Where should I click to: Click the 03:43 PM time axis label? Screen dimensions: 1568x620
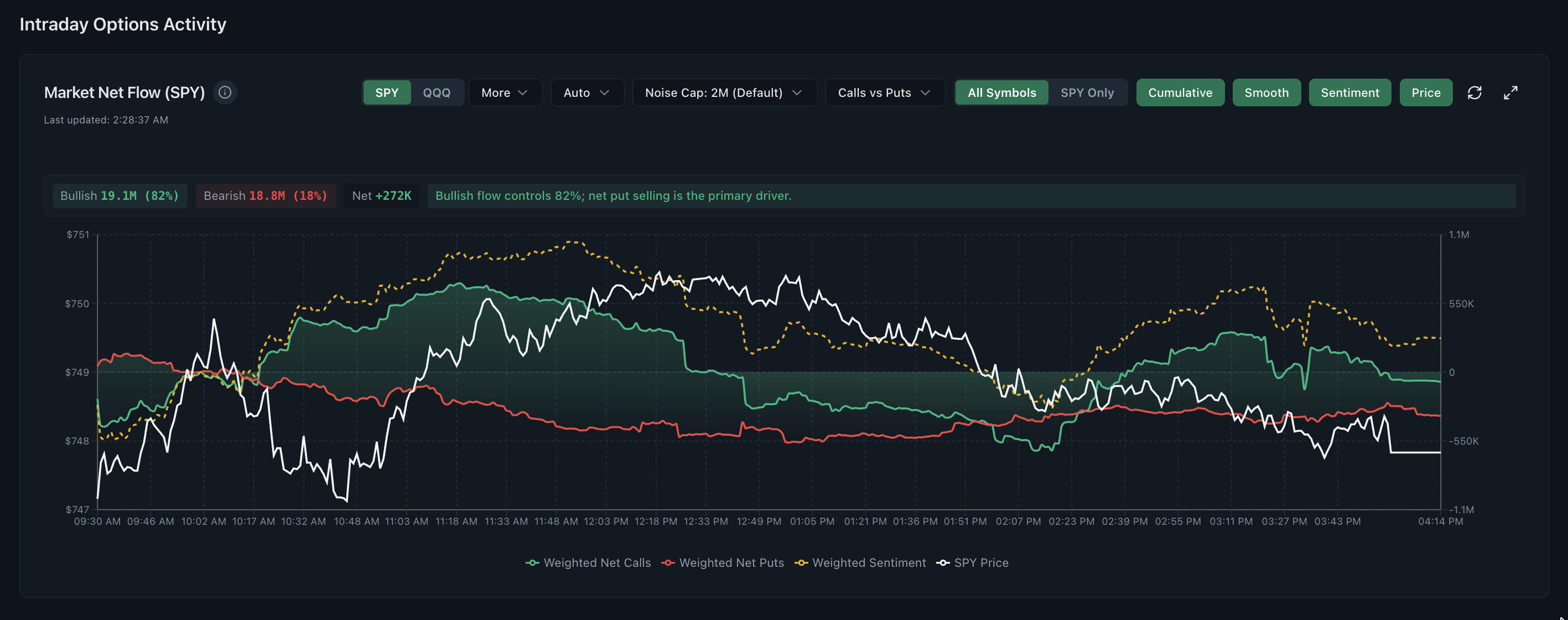click(1337, 521)
